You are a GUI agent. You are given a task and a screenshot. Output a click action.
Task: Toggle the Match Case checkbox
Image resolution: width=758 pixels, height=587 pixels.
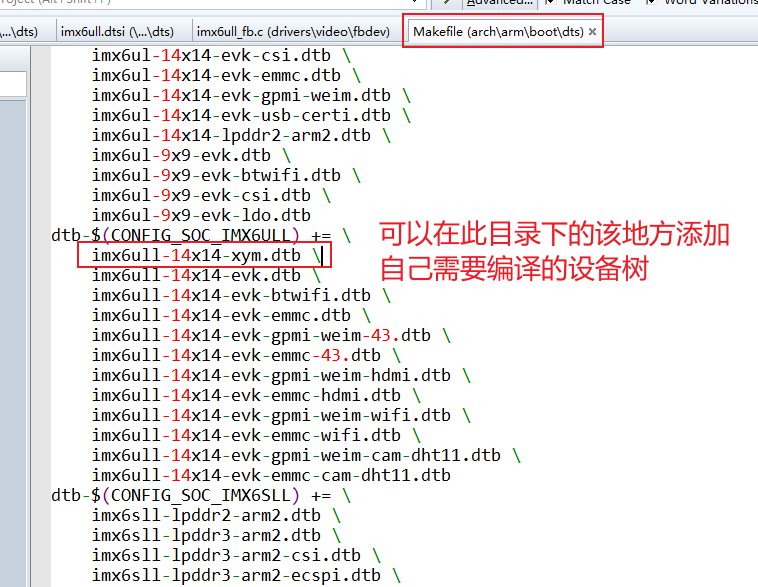pyautogui.click(x=550, y=2)
